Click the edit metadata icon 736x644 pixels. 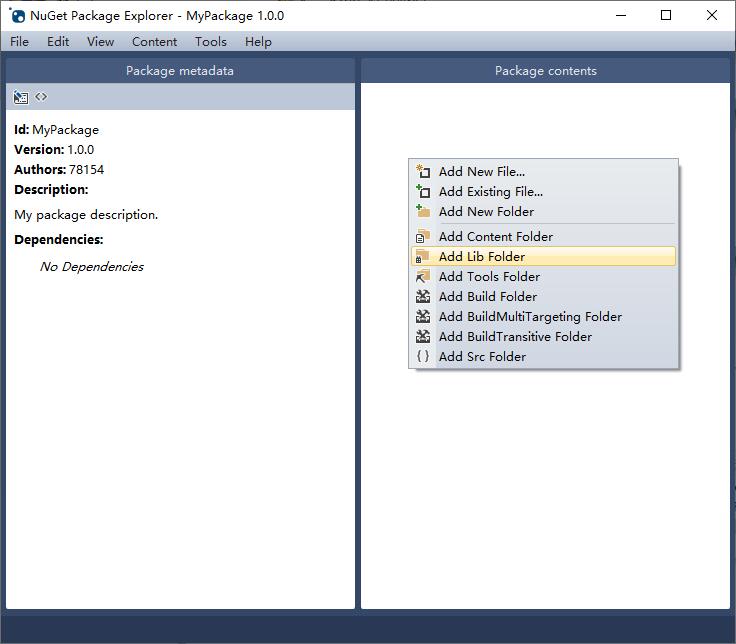tap(20, 97)
